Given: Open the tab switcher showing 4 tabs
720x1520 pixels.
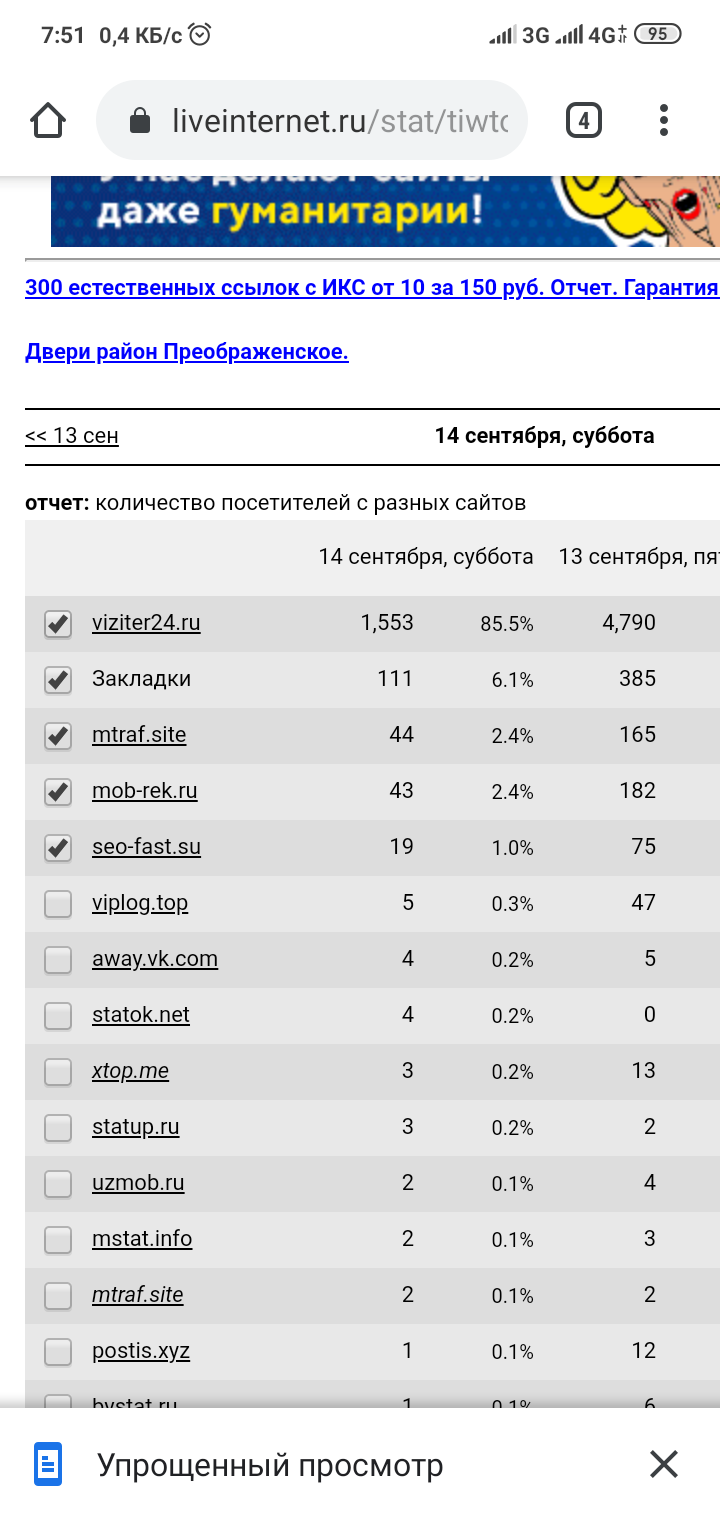Looking at the screenshot, I should (584, 121).
